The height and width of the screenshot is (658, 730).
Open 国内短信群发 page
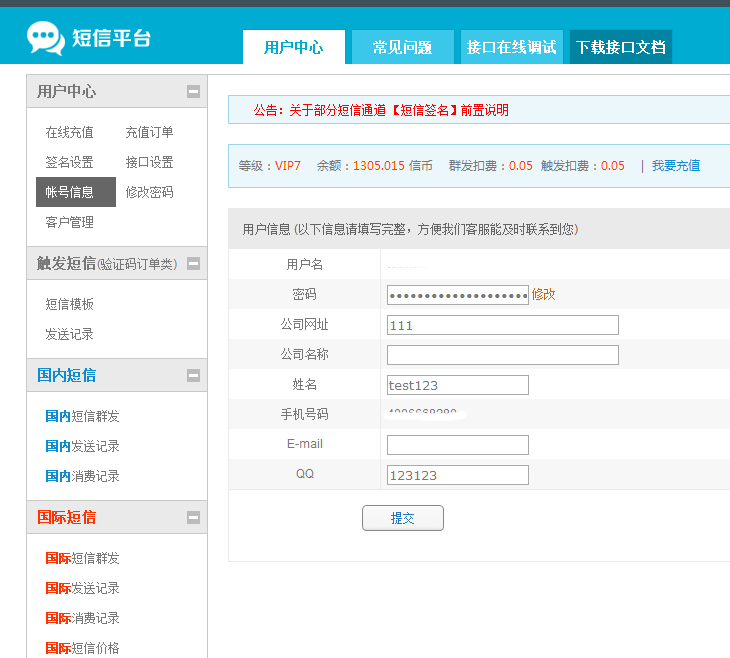[82, 416]
